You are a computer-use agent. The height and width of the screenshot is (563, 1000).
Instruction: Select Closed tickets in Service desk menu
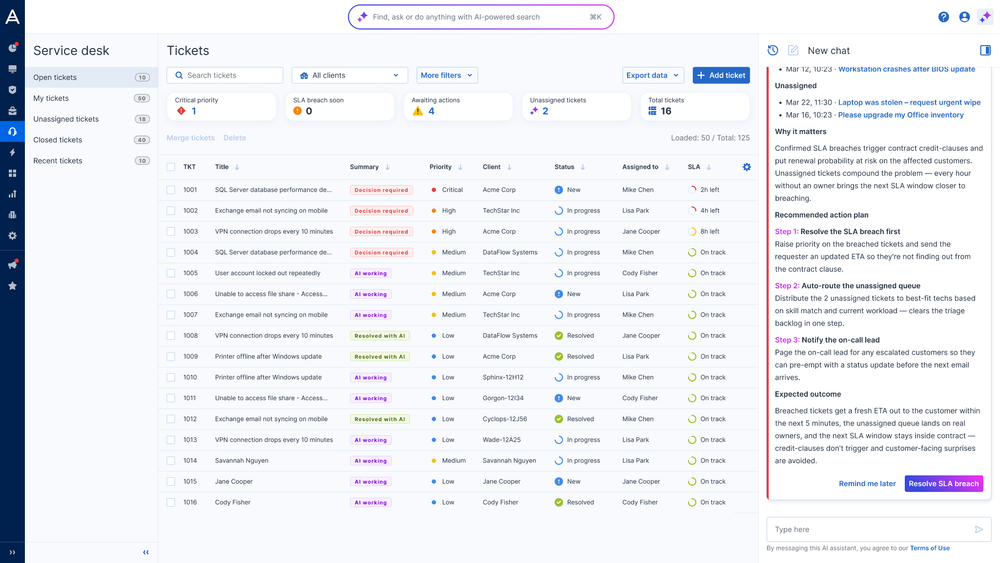pyautogui.click(x=91, y=140)
